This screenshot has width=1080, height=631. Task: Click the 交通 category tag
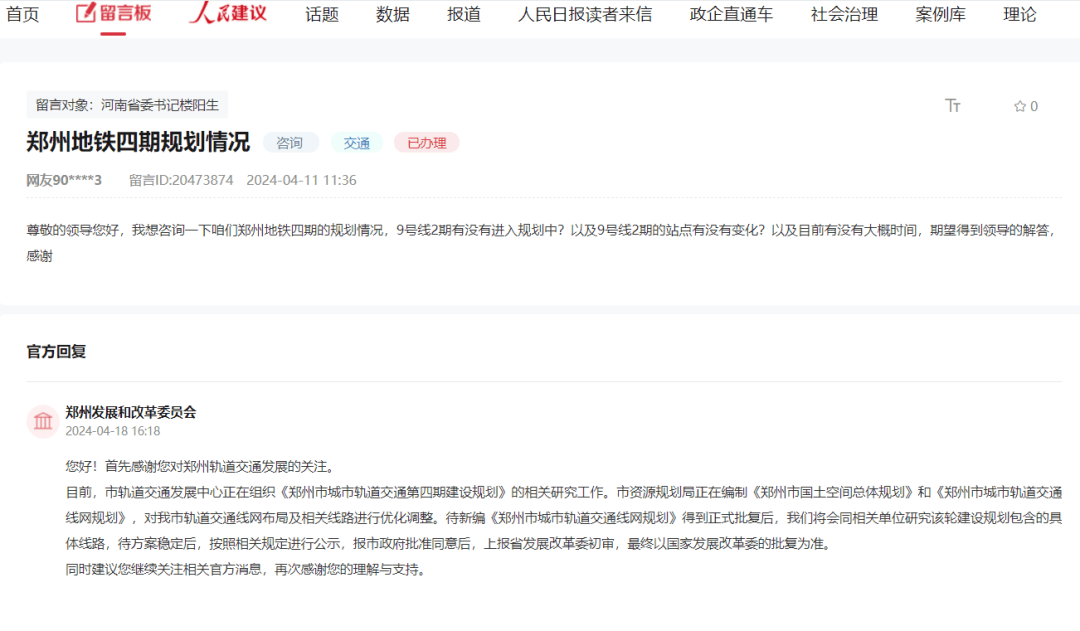click(x=357, y=143)
